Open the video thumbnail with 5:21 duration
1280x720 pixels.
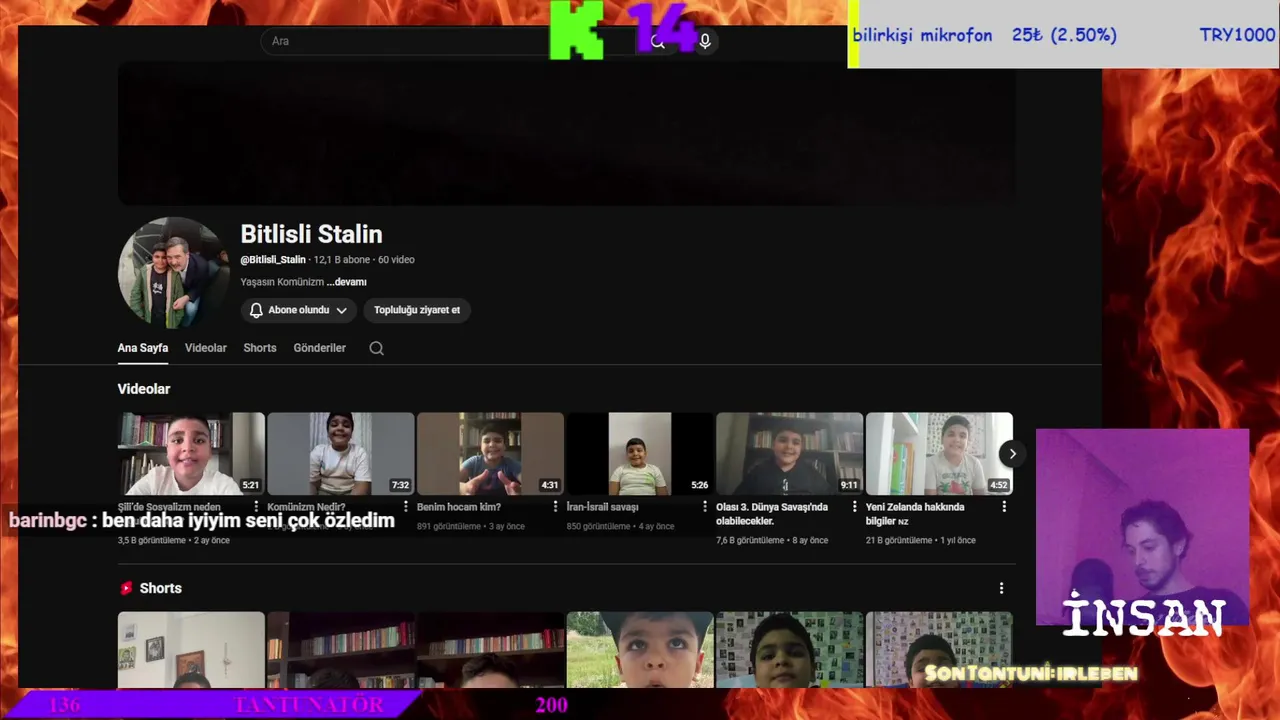tap(191, 454)
